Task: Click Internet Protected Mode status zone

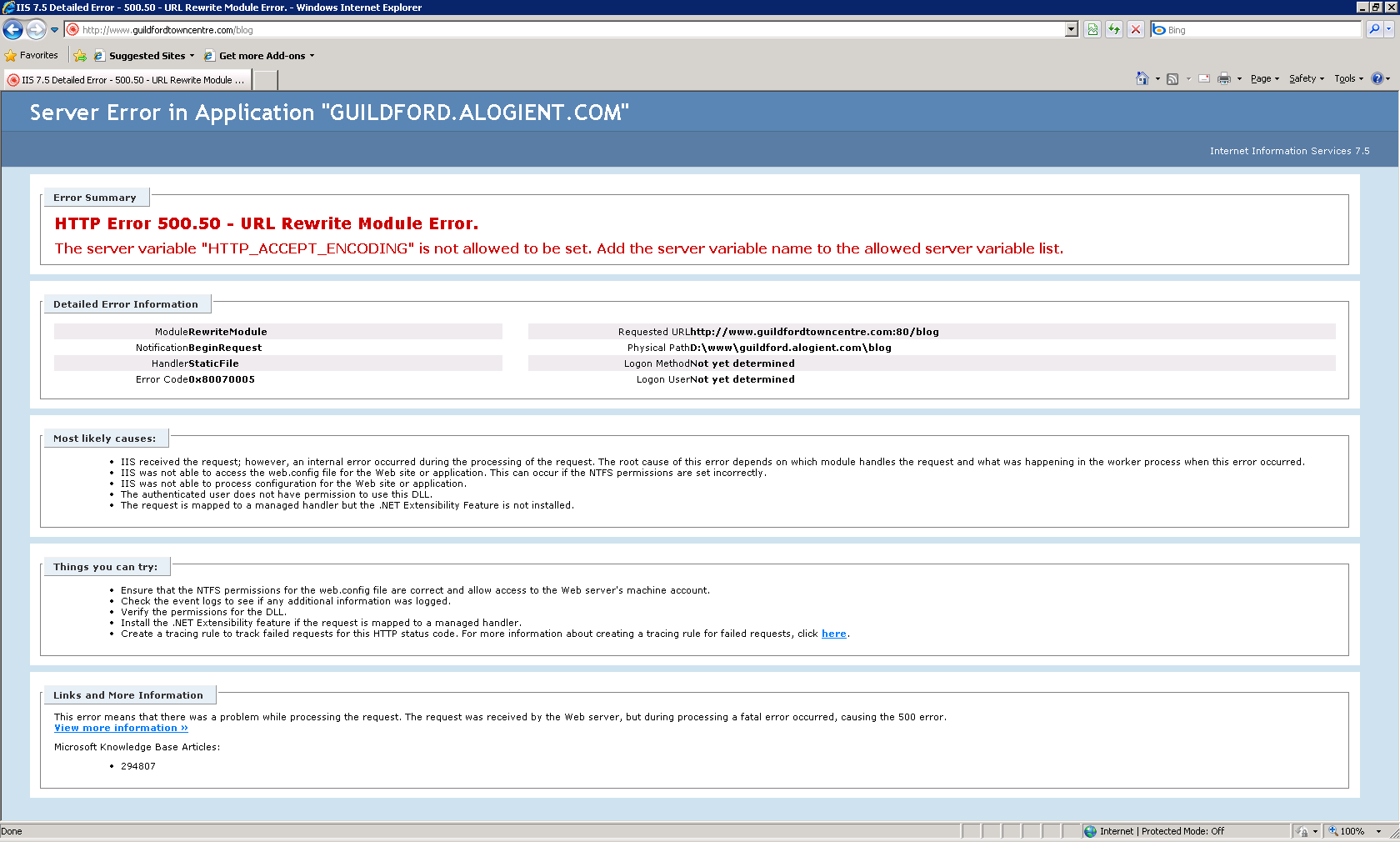Action: click(x=1153, y=831)
